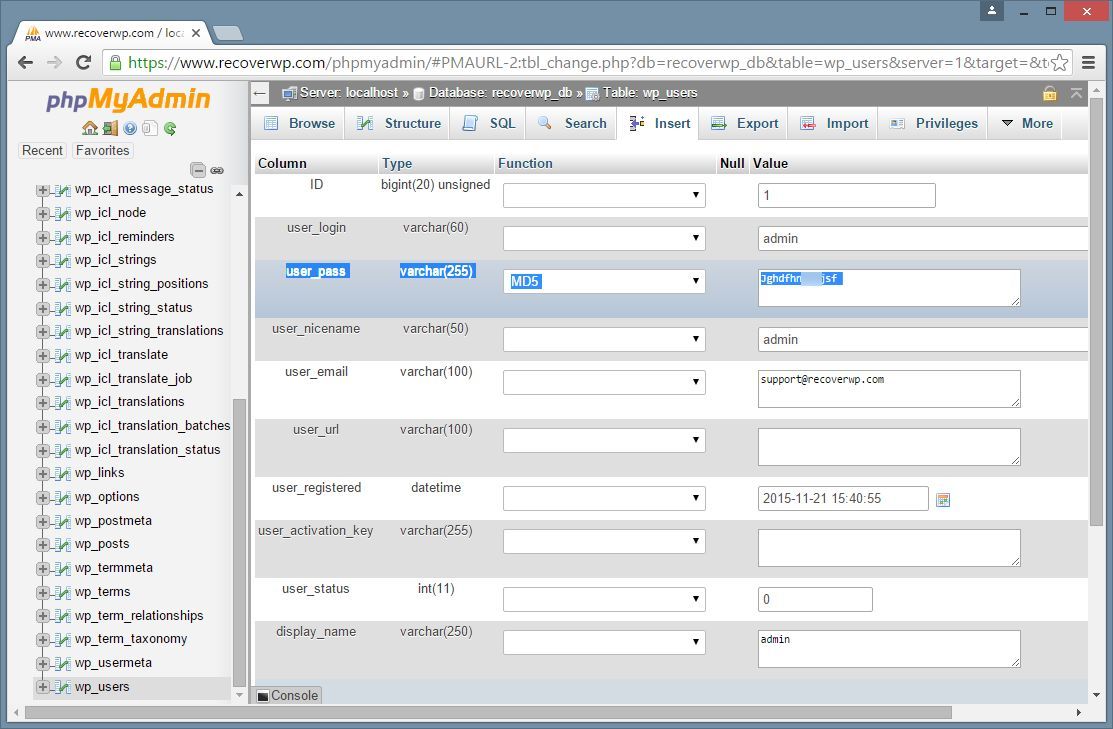The height and width of the screenshot is (729, 1113).
Task: Switch to the Browse tab
Action: (299, 124)
